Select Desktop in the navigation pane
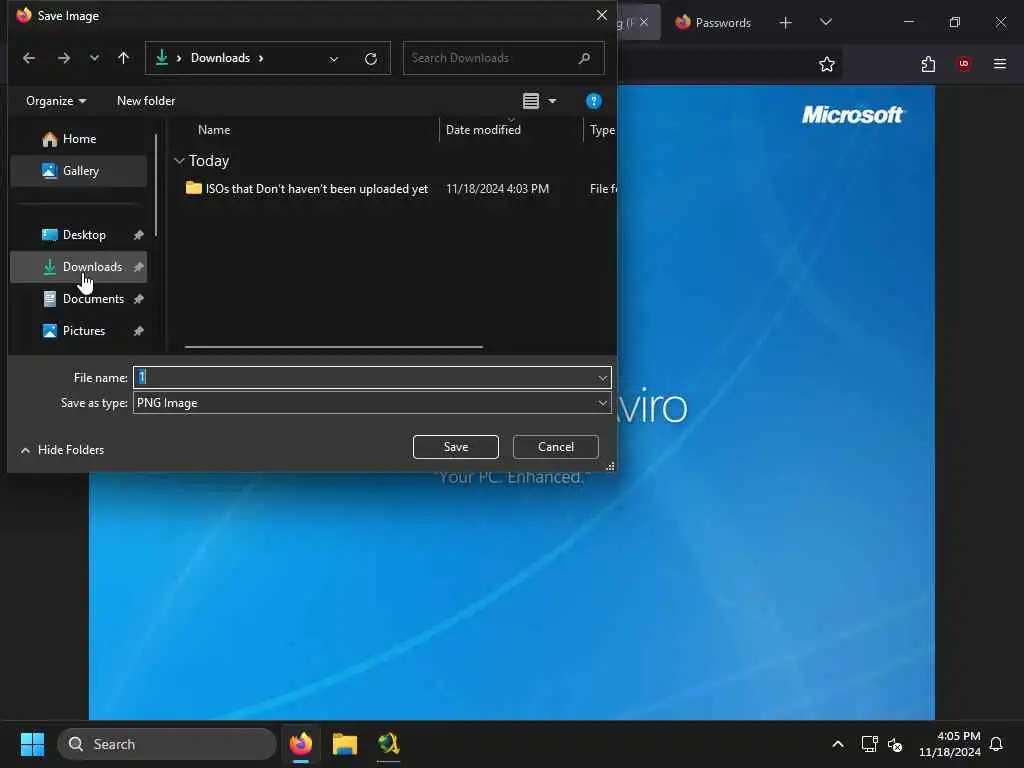Viewport: 1024px width, 768px height. [78, 235]
